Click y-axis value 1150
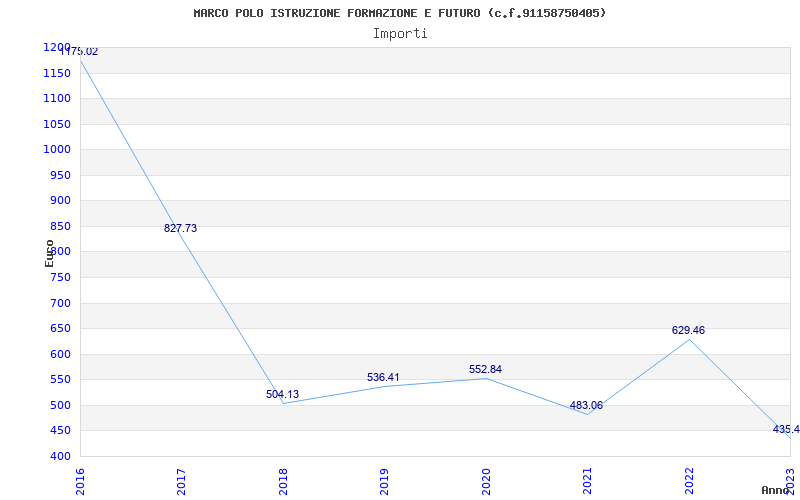The image size is (800, 500). coord(57,73)
